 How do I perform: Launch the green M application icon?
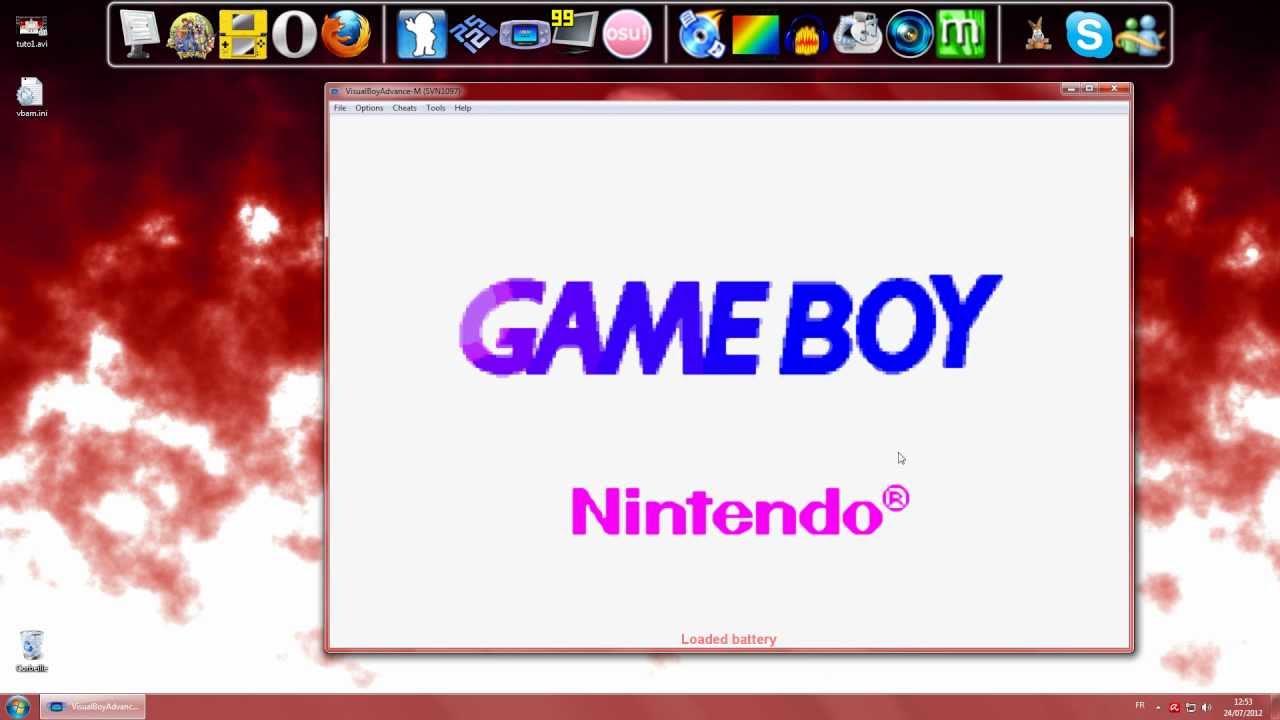[x=961, y=35]
